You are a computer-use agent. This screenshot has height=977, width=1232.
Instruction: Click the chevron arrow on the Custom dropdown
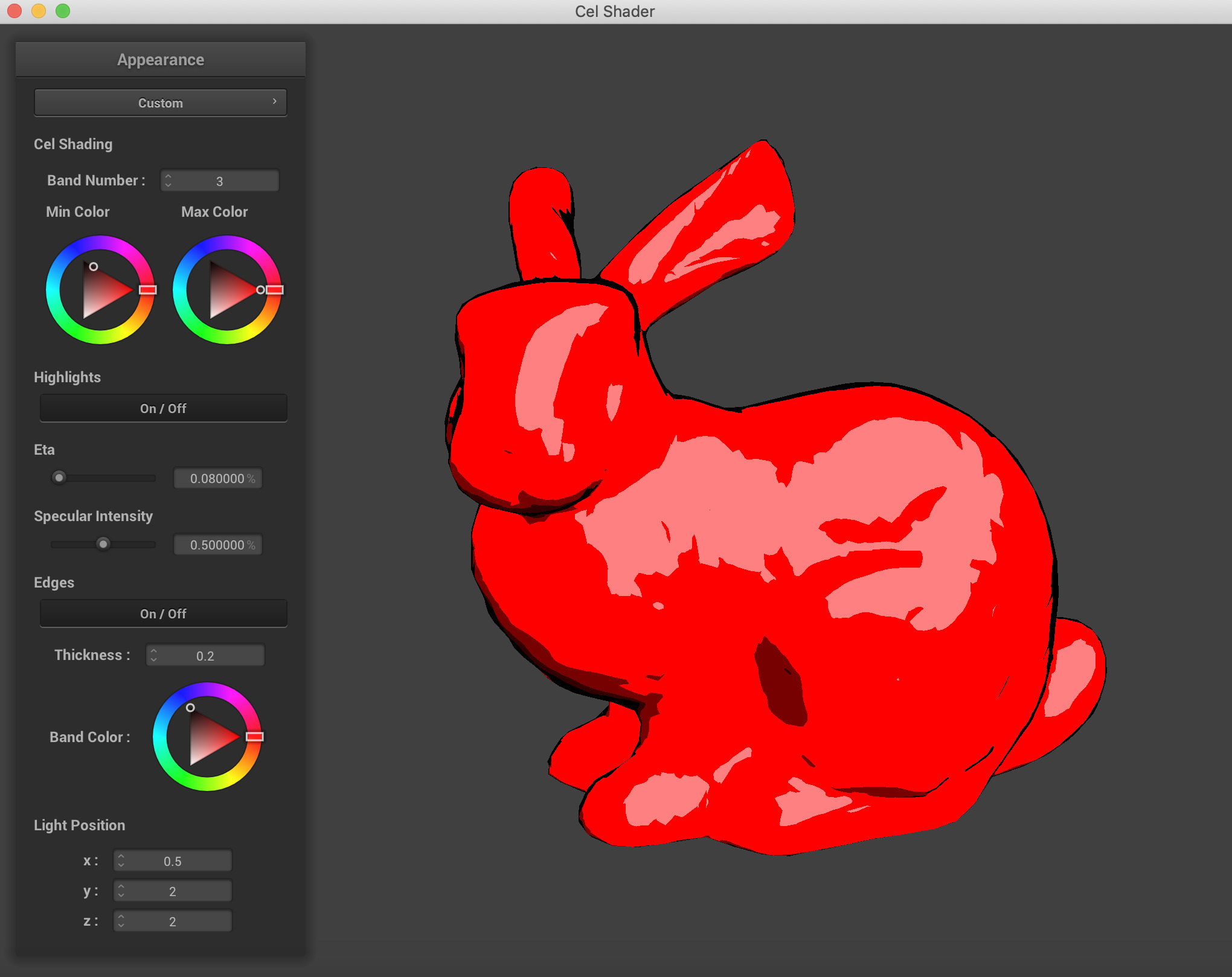274,101
